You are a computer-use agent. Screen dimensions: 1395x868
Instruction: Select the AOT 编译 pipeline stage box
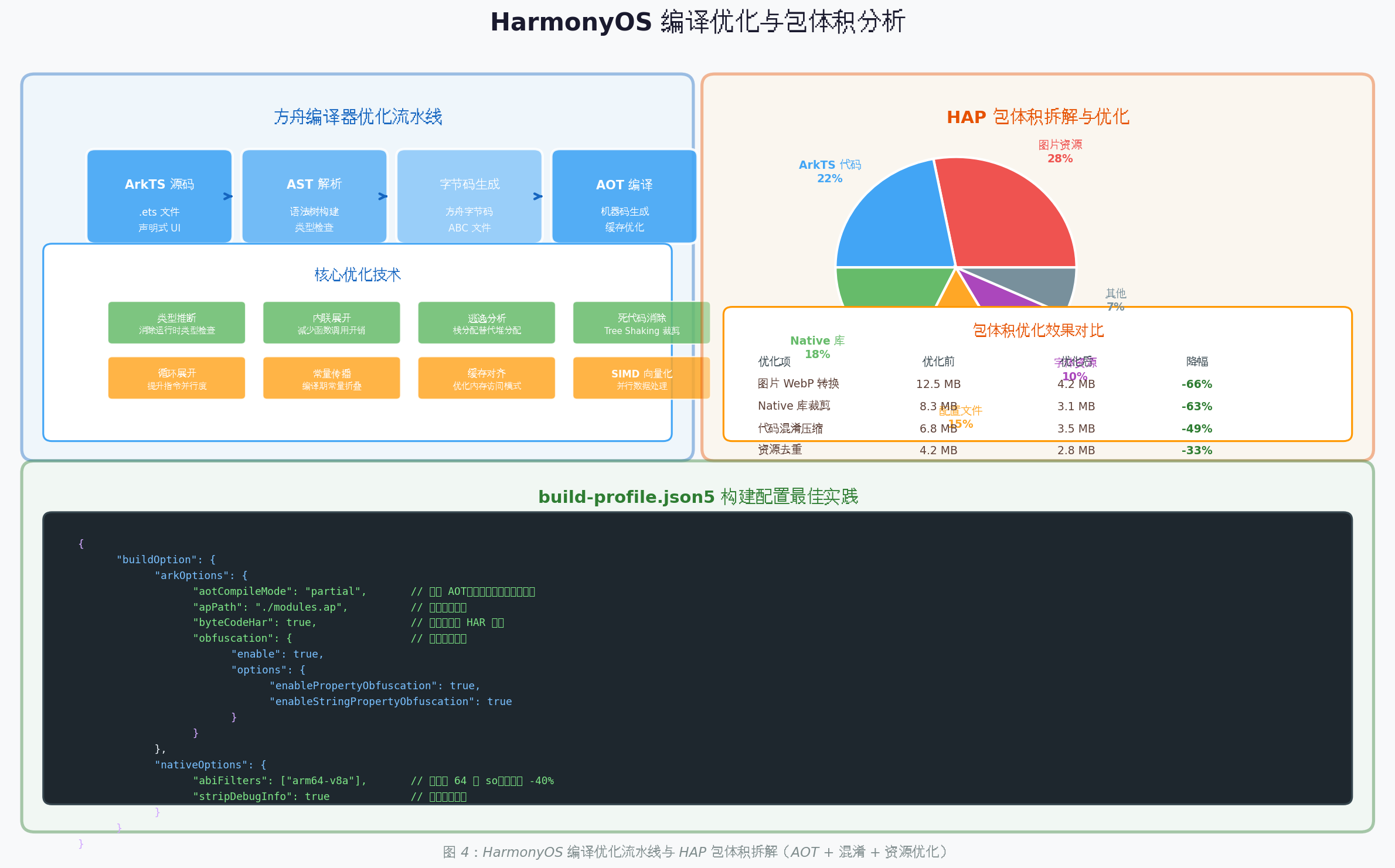[624, 196]
